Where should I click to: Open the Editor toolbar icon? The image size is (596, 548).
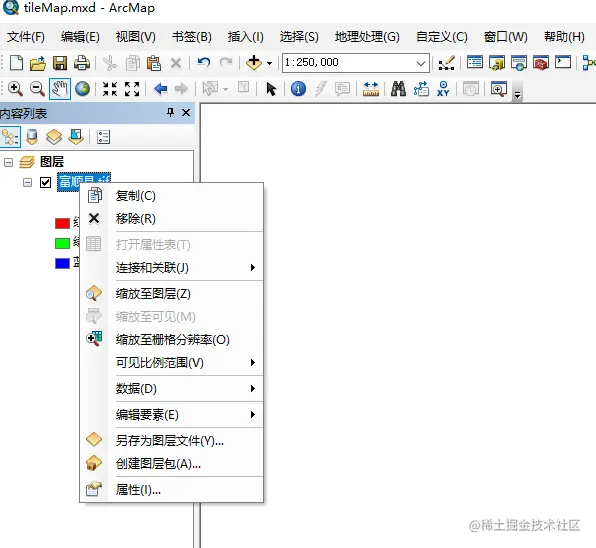coord(447,63)
